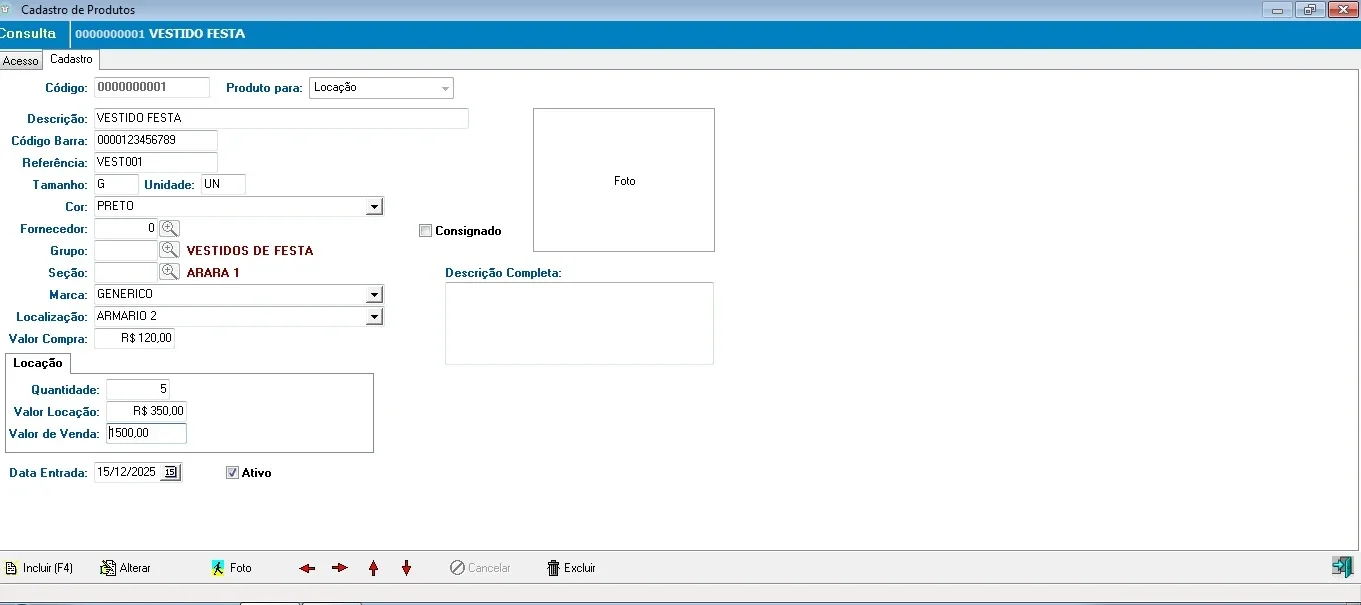Click the VESTIDOS DE FESTA group text
Screen dimensions: 1361x605
click(250, 251)
